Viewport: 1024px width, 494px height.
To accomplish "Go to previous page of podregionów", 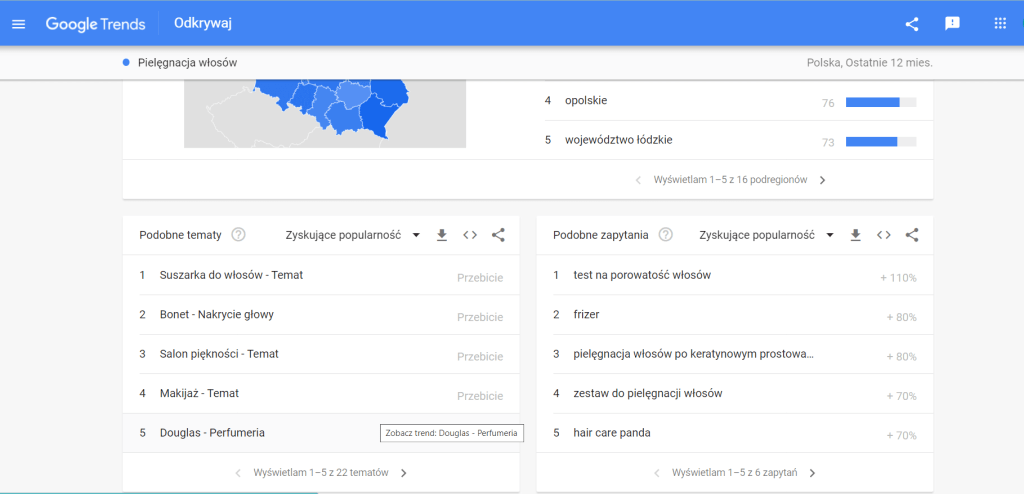I will pyautogui.click(x=638, y=180).
